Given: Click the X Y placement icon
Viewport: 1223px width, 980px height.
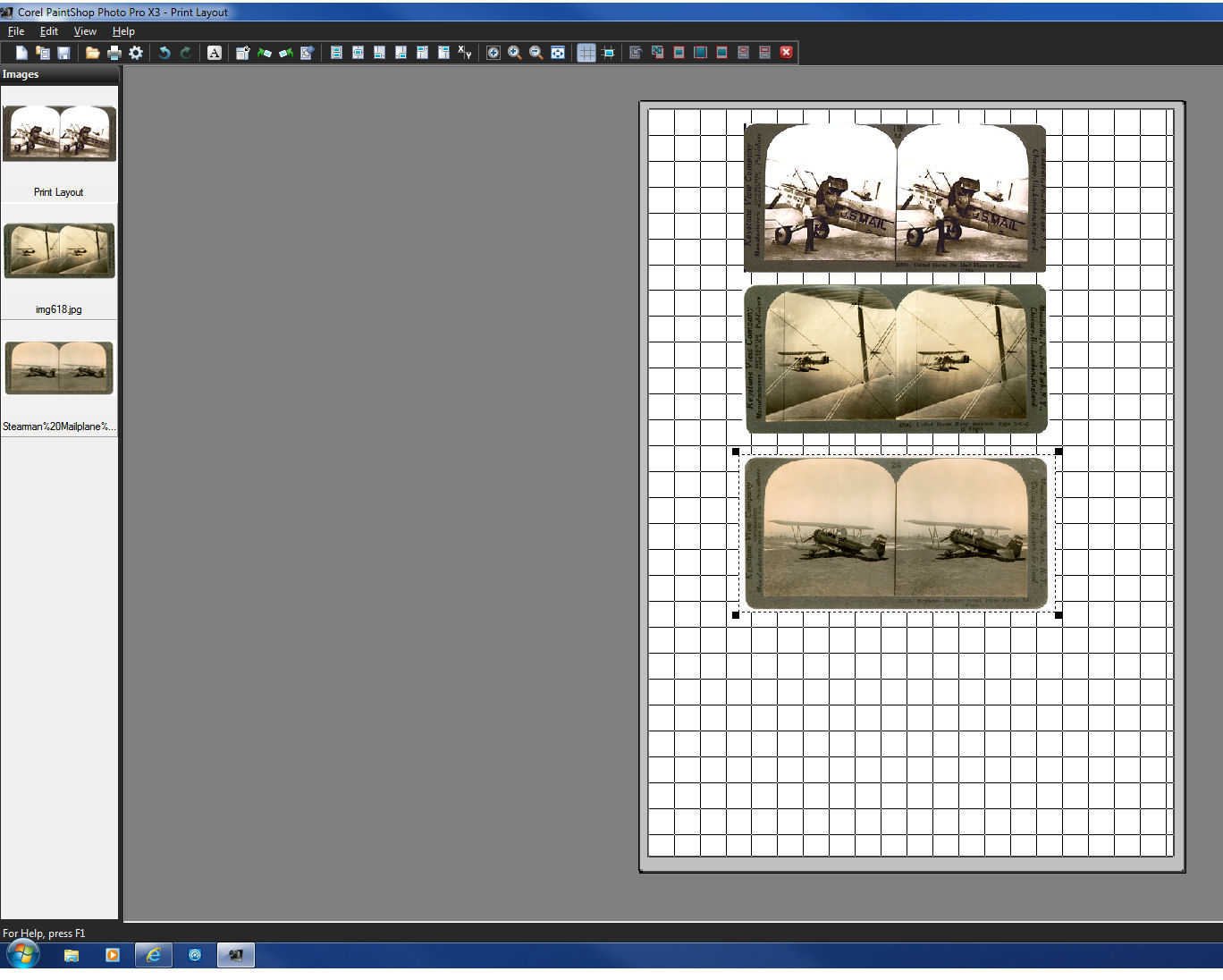Looking at the screenshot, I should coord(465,53).
